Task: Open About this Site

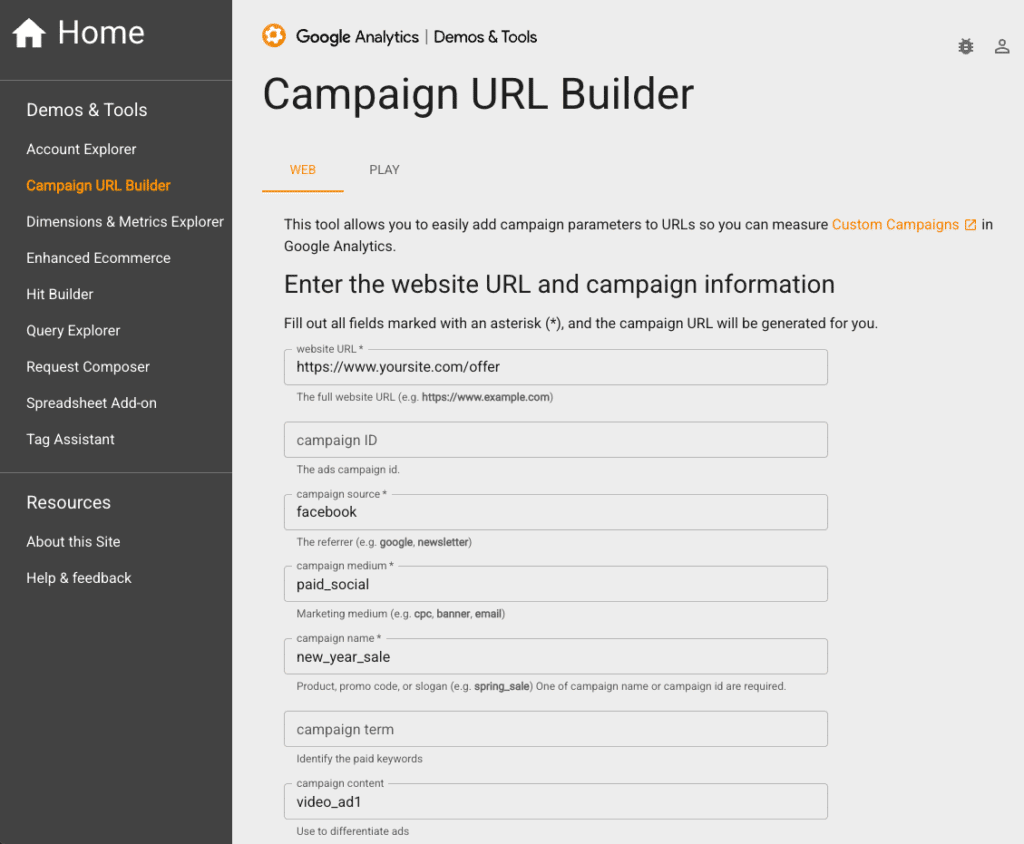Action: click(x=73, y=541)
